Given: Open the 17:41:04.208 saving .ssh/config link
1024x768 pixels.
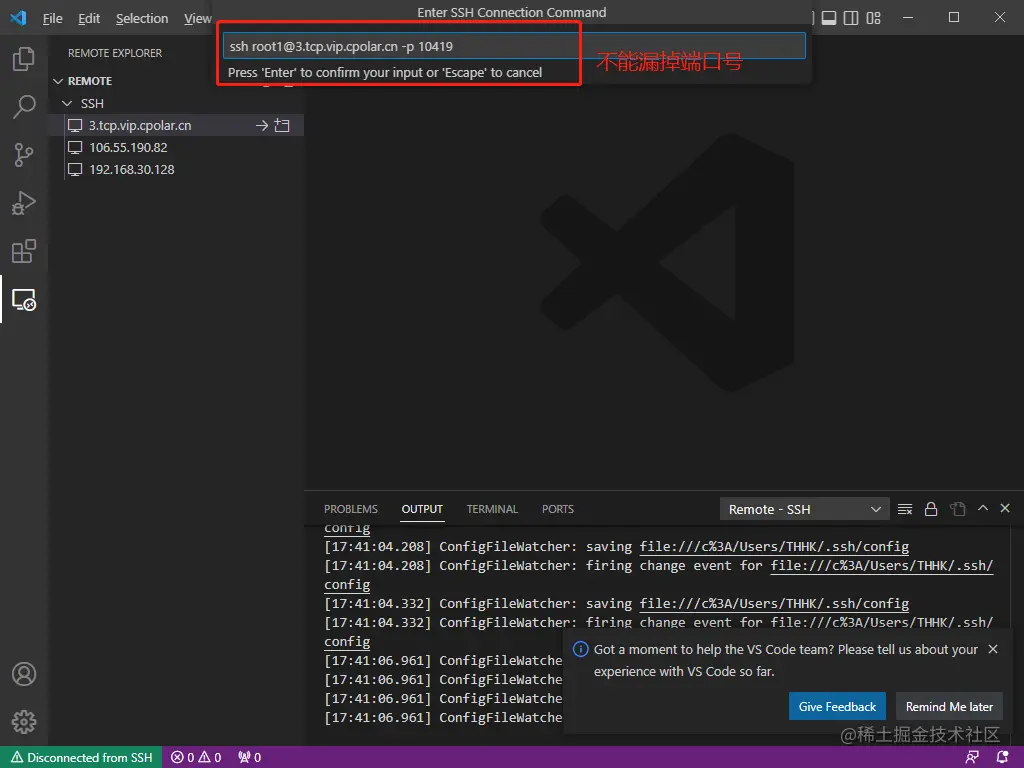Looking at the screenshot, I should [x=774, y=547].
